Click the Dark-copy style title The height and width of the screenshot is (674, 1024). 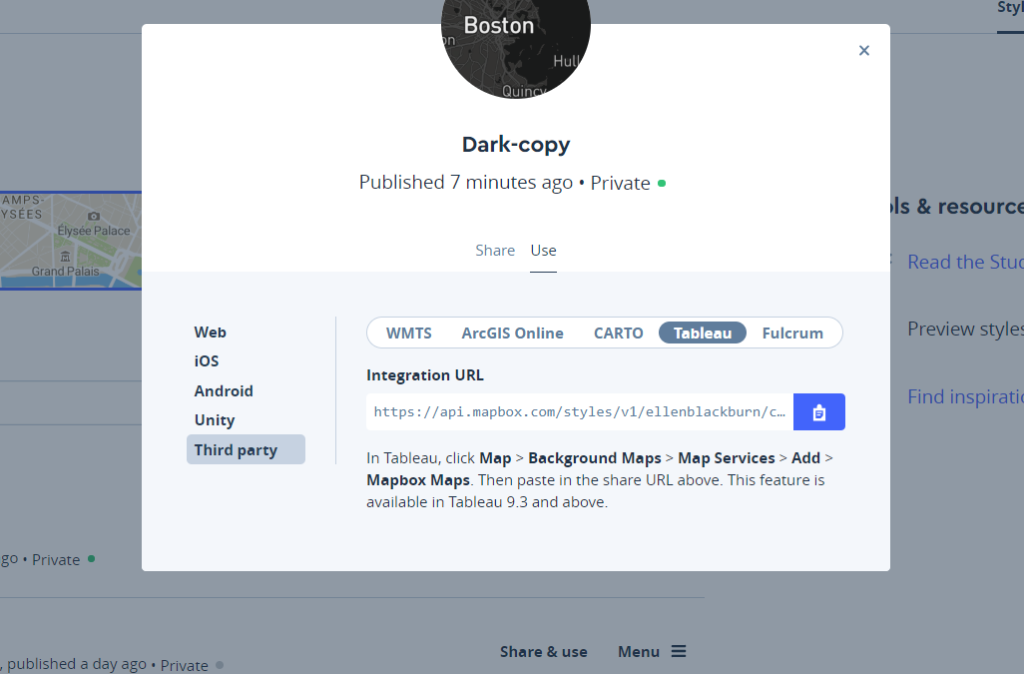click(x=516, y=144)
